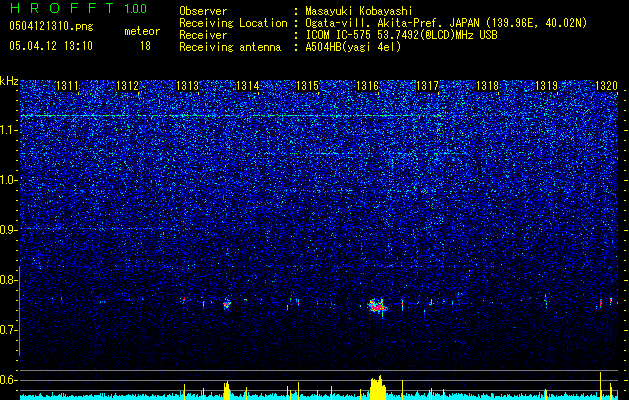
Task: Click the 0.8 frequency axis label
Action: click(9, 280)
